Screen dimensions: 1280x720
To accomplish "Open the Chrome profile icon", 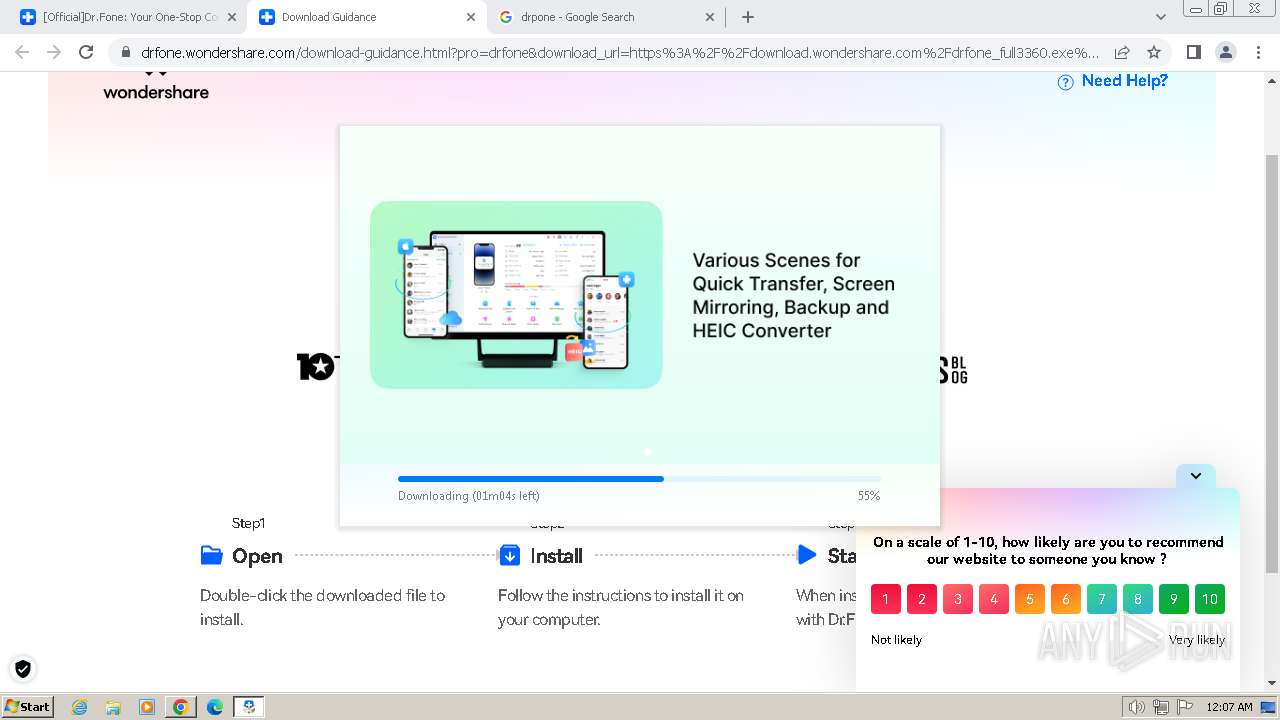I will [x=1225, y=52].
